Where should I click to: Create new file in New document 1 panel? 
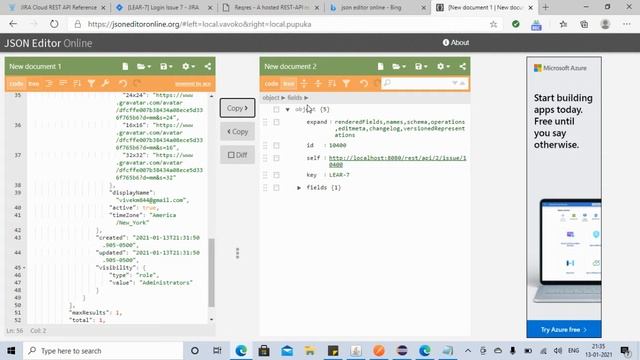click(x=125, y=67)
